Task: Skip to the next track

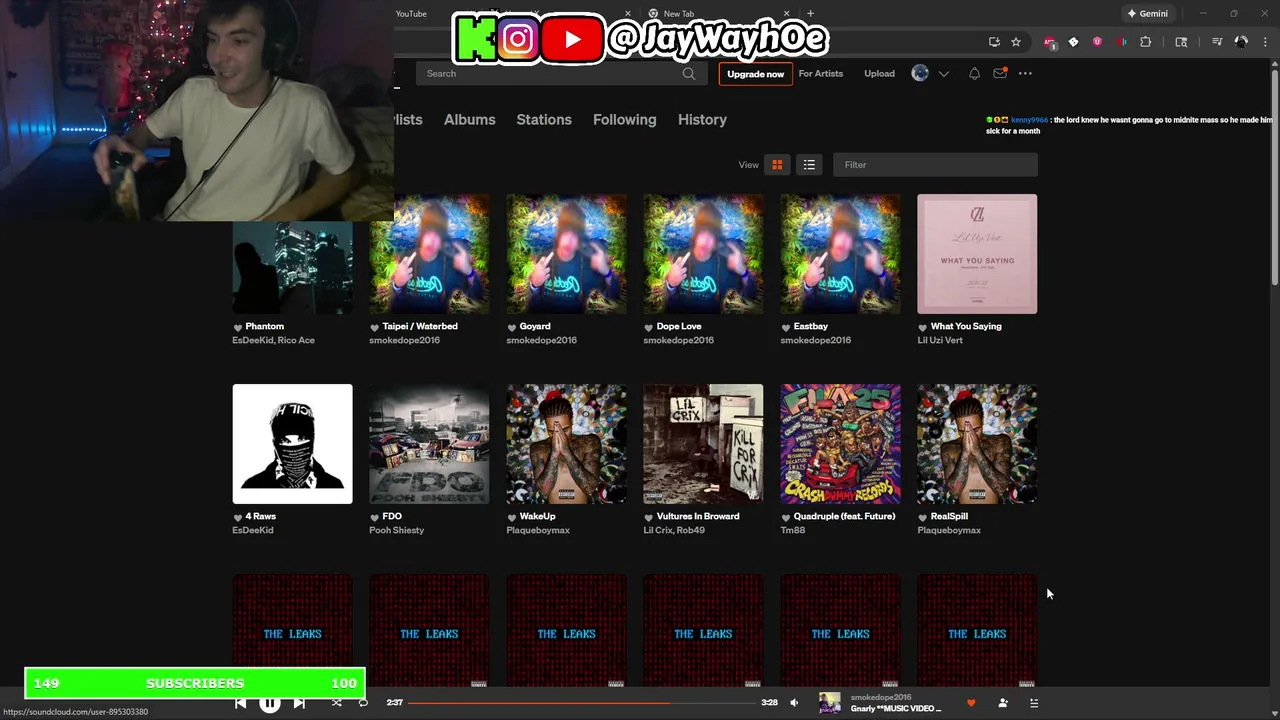Action: 299,703
